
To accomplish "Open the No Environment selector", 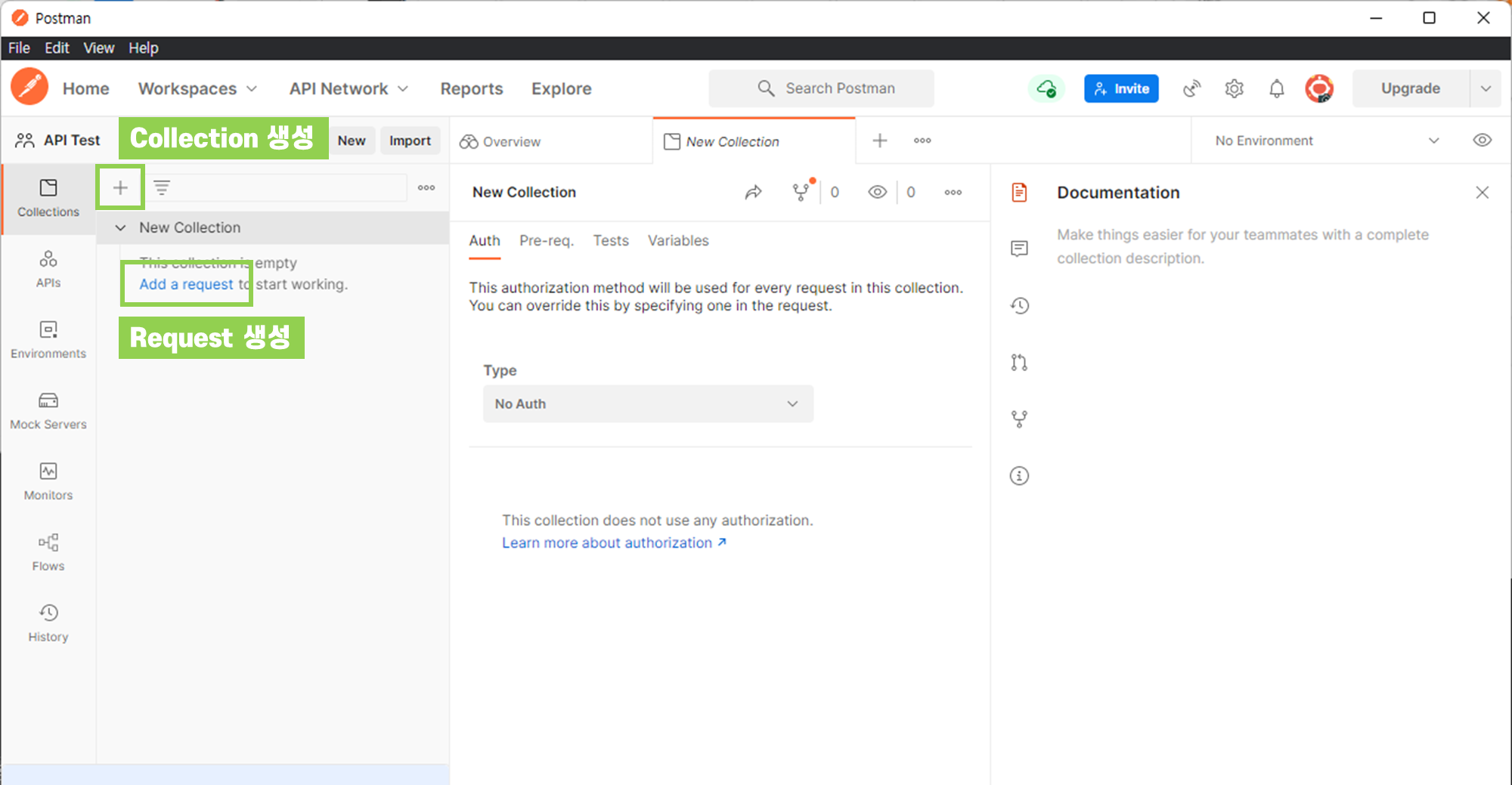I will (1327, 141).
